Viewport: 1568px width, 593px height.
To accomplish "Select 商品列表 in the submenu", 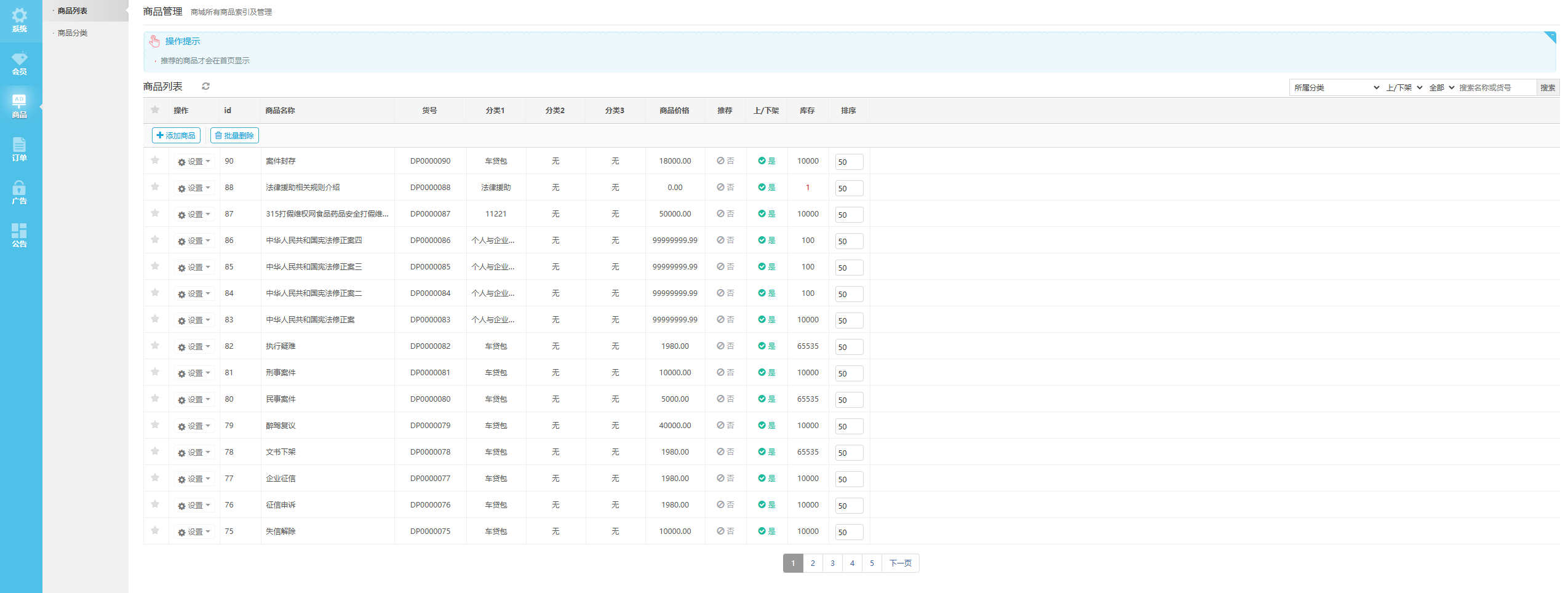I will (x=73, y=11).
